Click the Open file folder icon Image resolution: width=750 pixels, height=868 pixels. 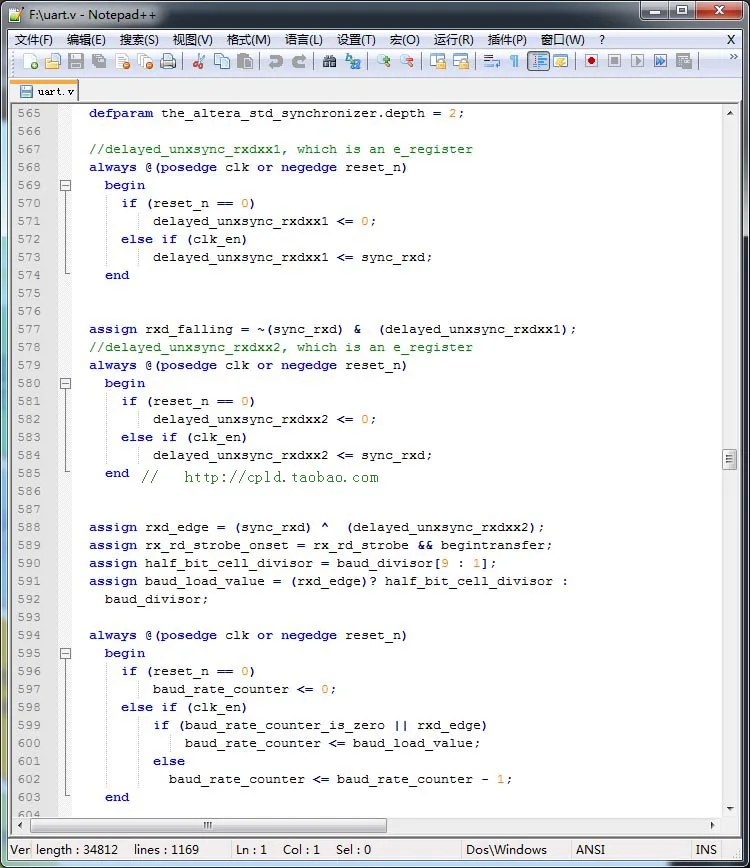(53, 61)
